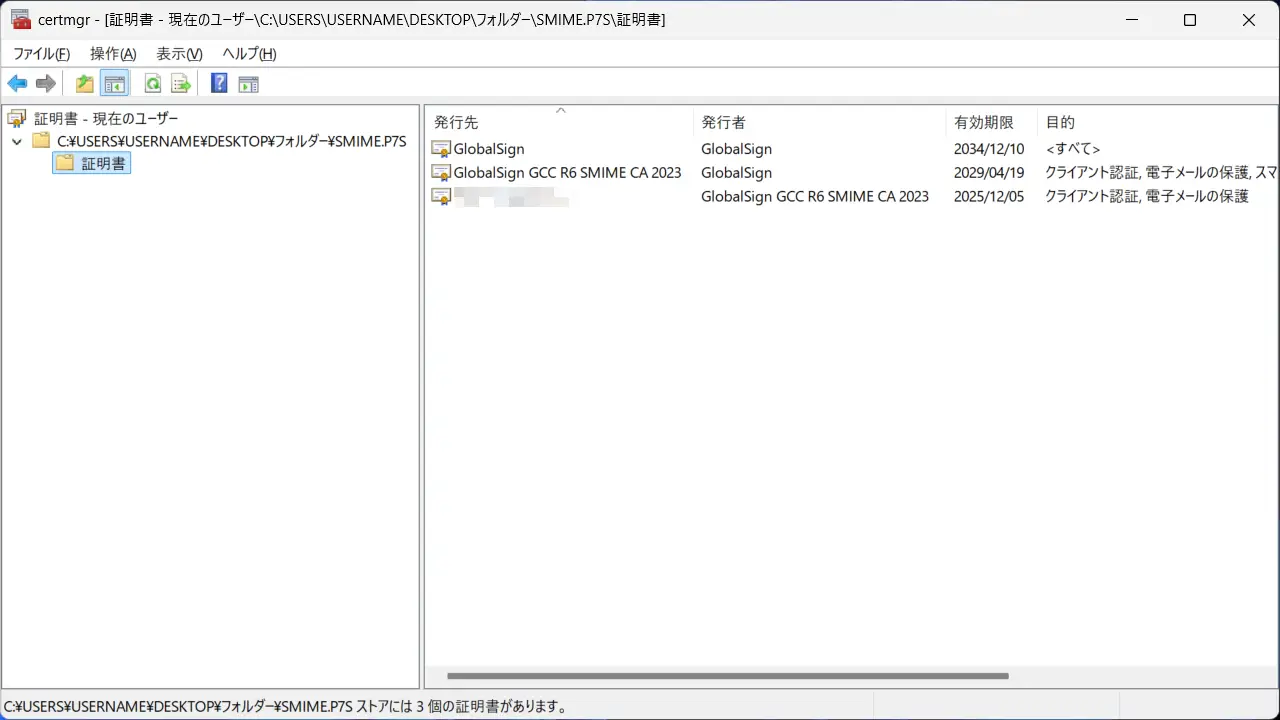Click purpose cell of the 2025/12/05 row
Viewport: 1280px width, 720px height.
(1147, 197)
